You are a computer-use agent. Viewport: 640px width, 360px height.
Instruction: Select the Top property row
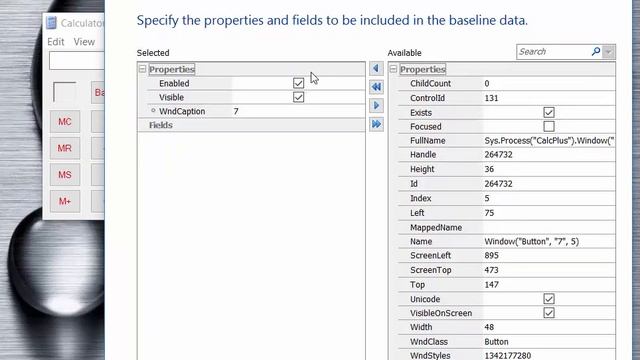(x=507, y=284)
